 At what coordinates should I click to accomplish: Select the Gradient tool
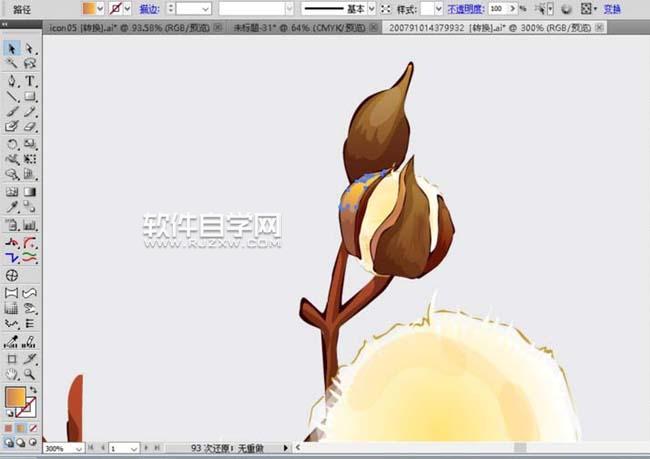[x=29, y=192]
